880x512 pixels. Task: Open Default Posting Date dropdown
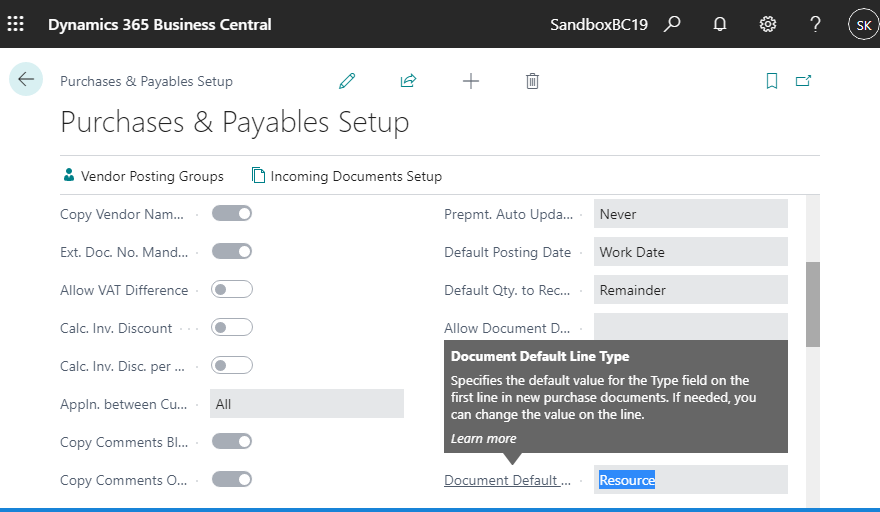point(691,252)
